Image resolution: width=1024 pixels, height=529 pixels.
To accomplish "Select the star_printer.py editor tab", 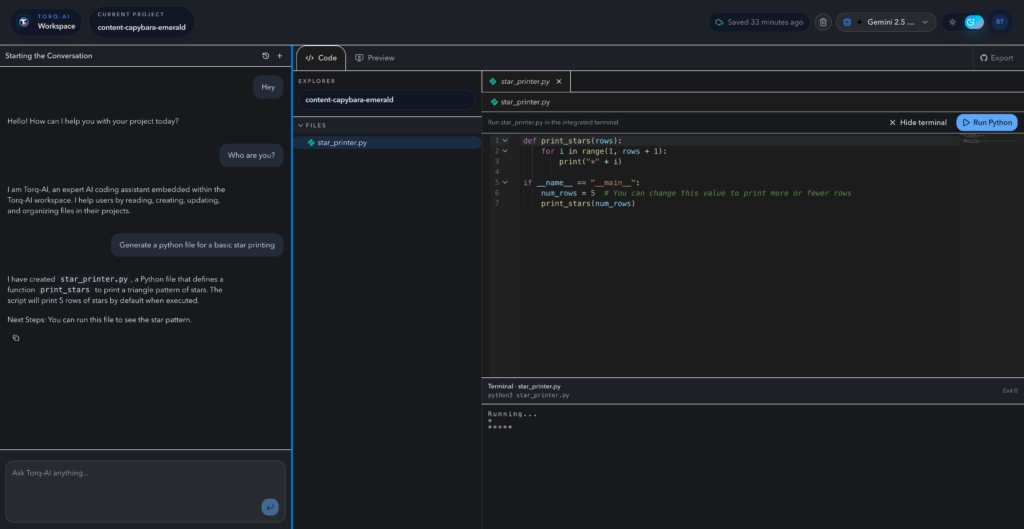I will pyautogui.click(x=526, y=82).
